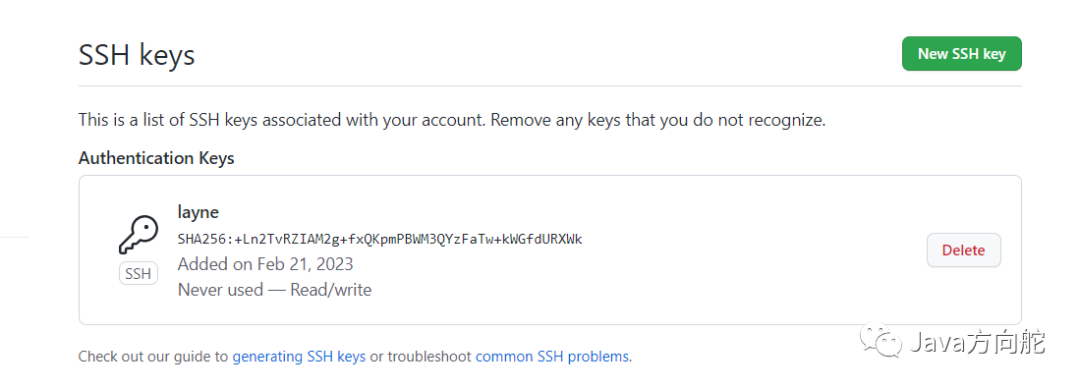Viewport: 1080px width, 389px height.
Task: Click the green New SSH key button
Action: tap(962, 54)
